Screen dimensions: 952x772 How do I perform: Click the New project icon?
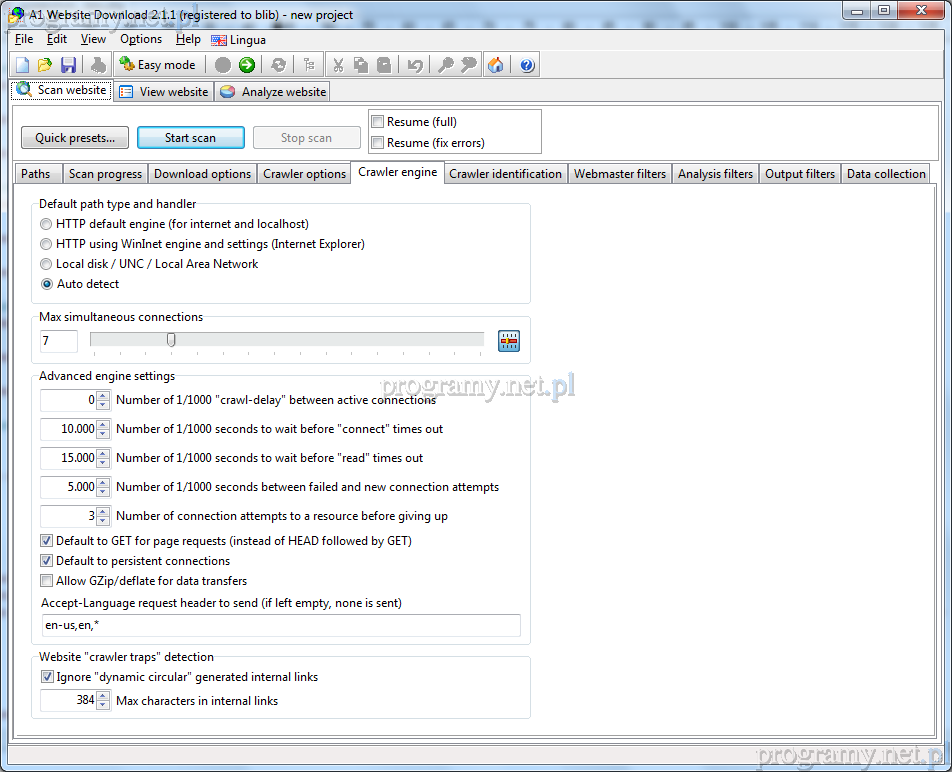22,65
